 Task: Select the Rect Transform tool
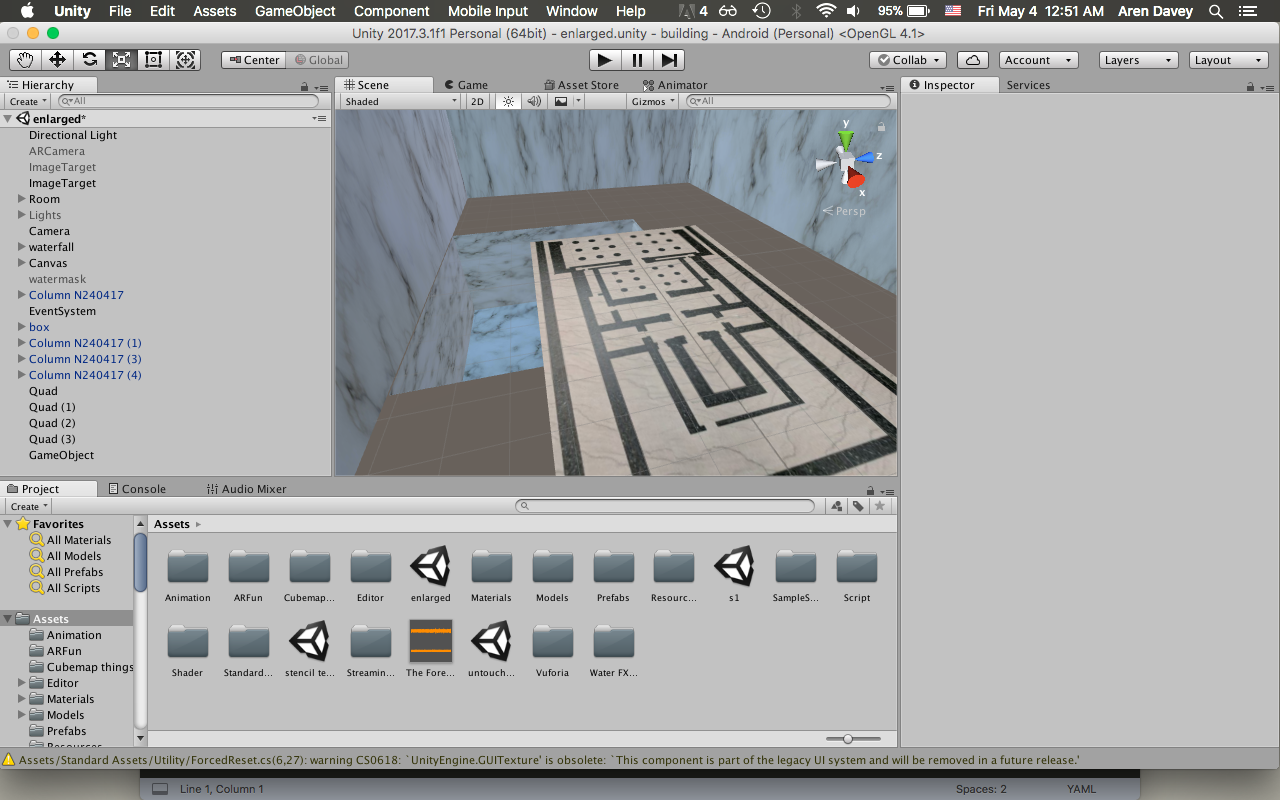point(153,60)
